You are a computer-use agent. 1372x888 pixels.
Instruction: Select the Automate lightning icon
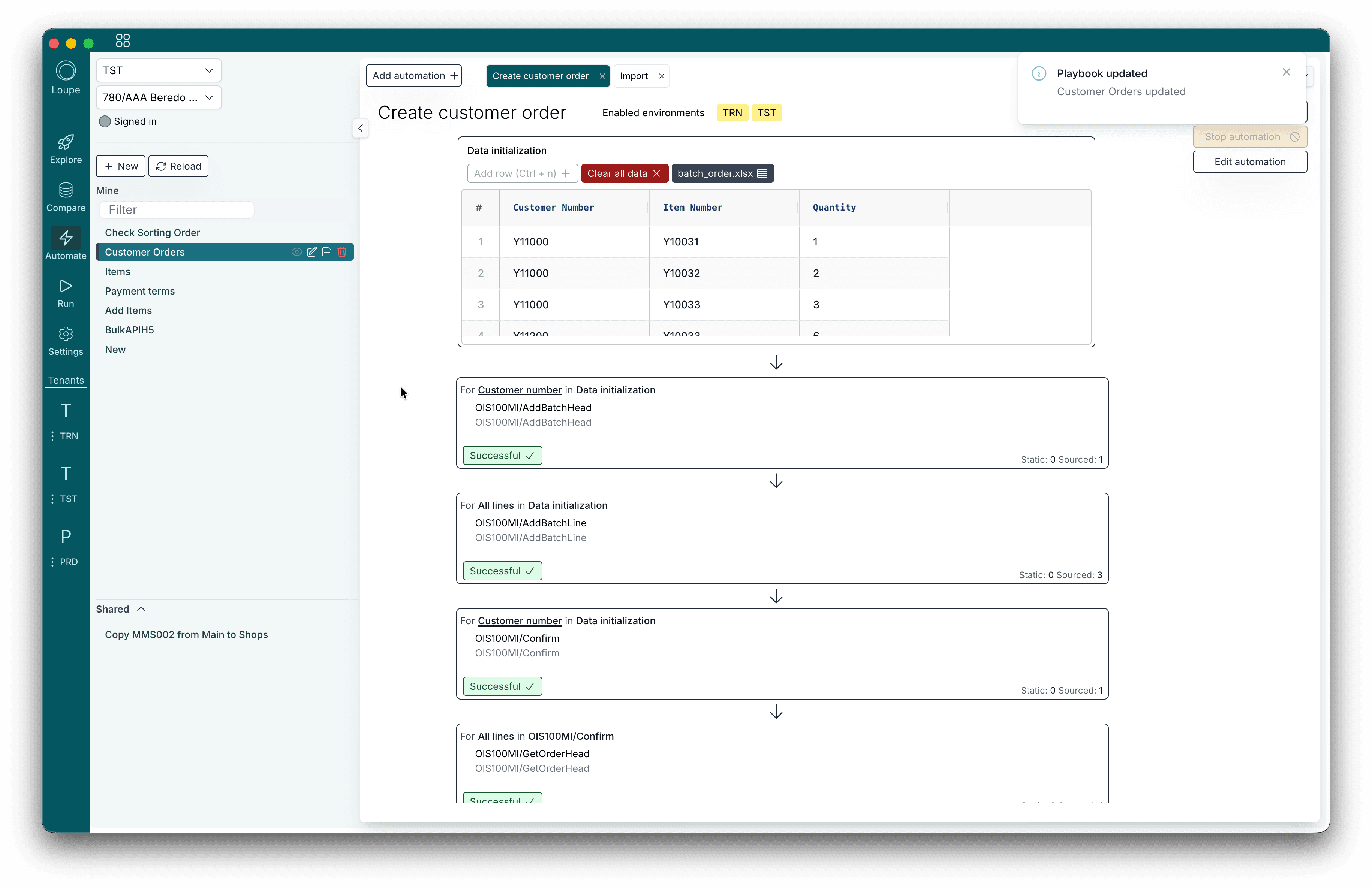[66, 238]
